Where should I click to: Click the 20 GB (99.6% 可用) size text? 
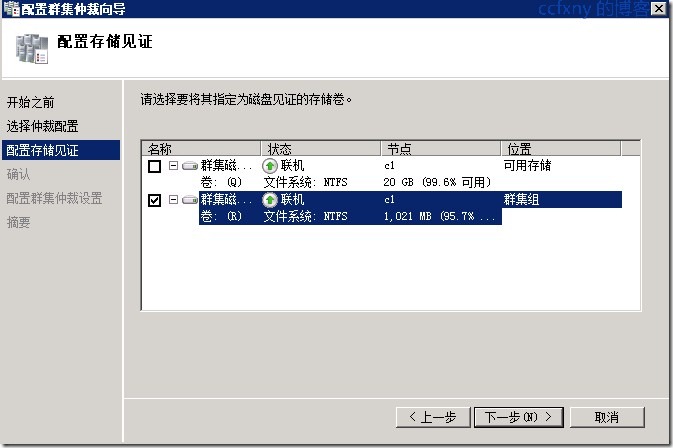point(437,182)
